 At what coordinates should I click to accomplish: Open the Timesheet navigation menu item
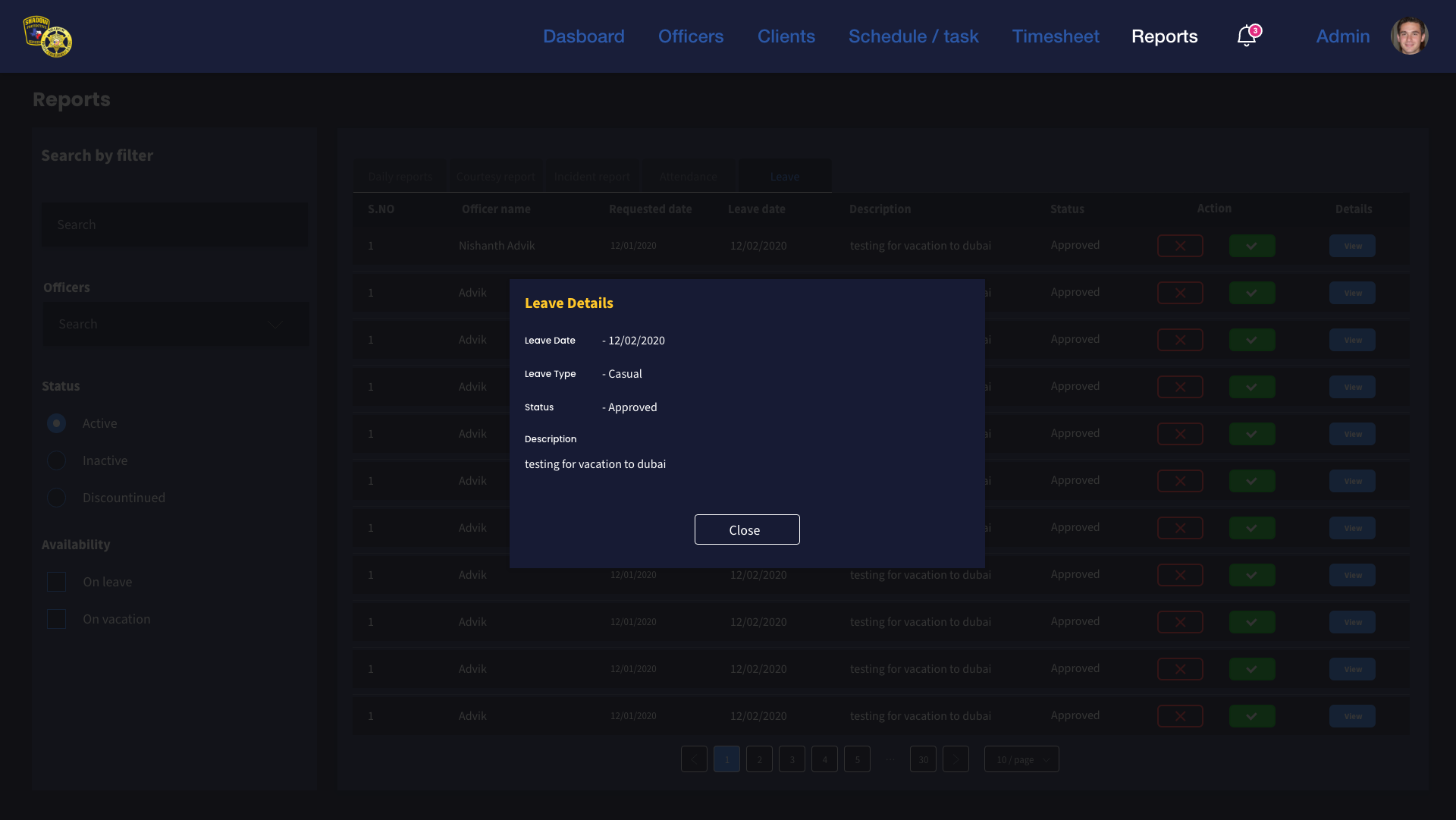click(x=1055, y=36)
